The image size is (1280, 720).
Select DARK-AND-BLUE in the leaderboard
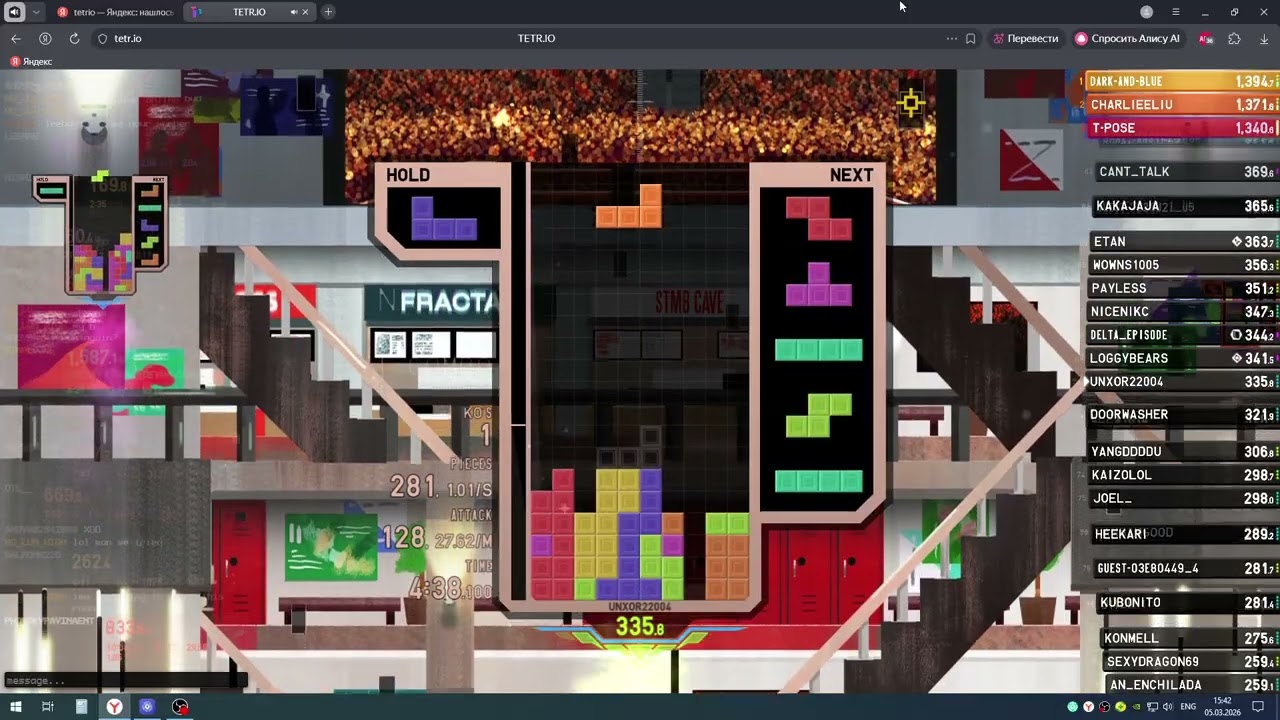[x=1181, y=81]
